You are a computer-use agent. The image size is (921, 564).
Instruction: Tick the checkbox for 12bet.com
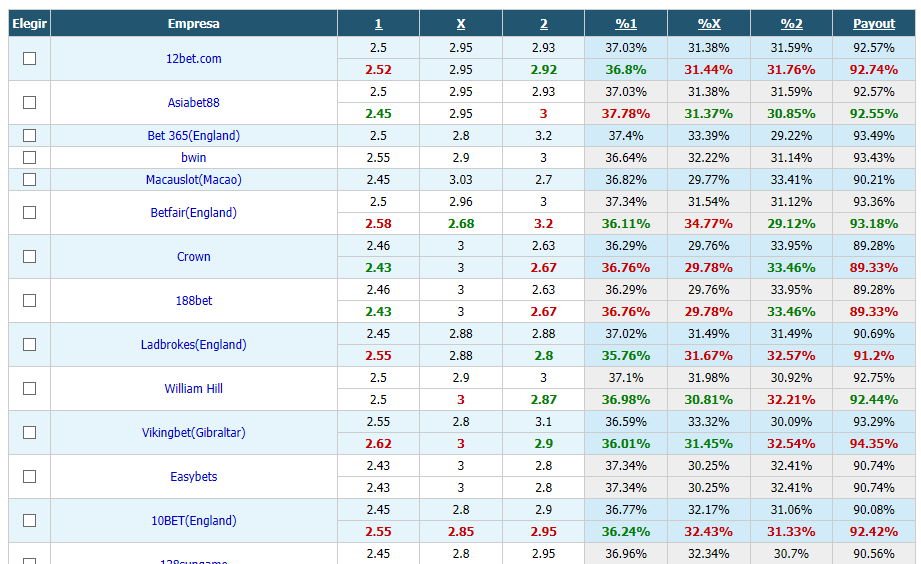29,58
